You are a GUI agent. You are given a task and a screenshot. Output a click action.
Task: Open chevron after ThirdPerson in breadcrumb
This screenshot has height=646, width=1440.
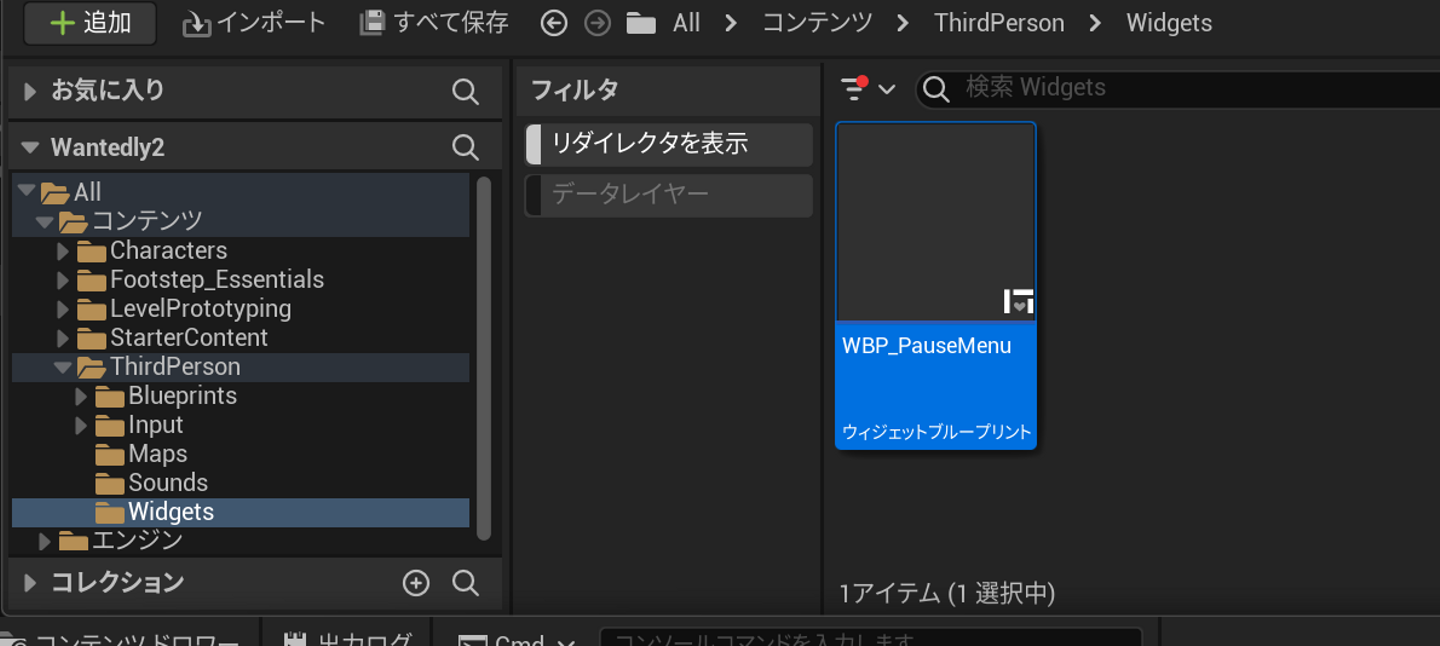1095,23
